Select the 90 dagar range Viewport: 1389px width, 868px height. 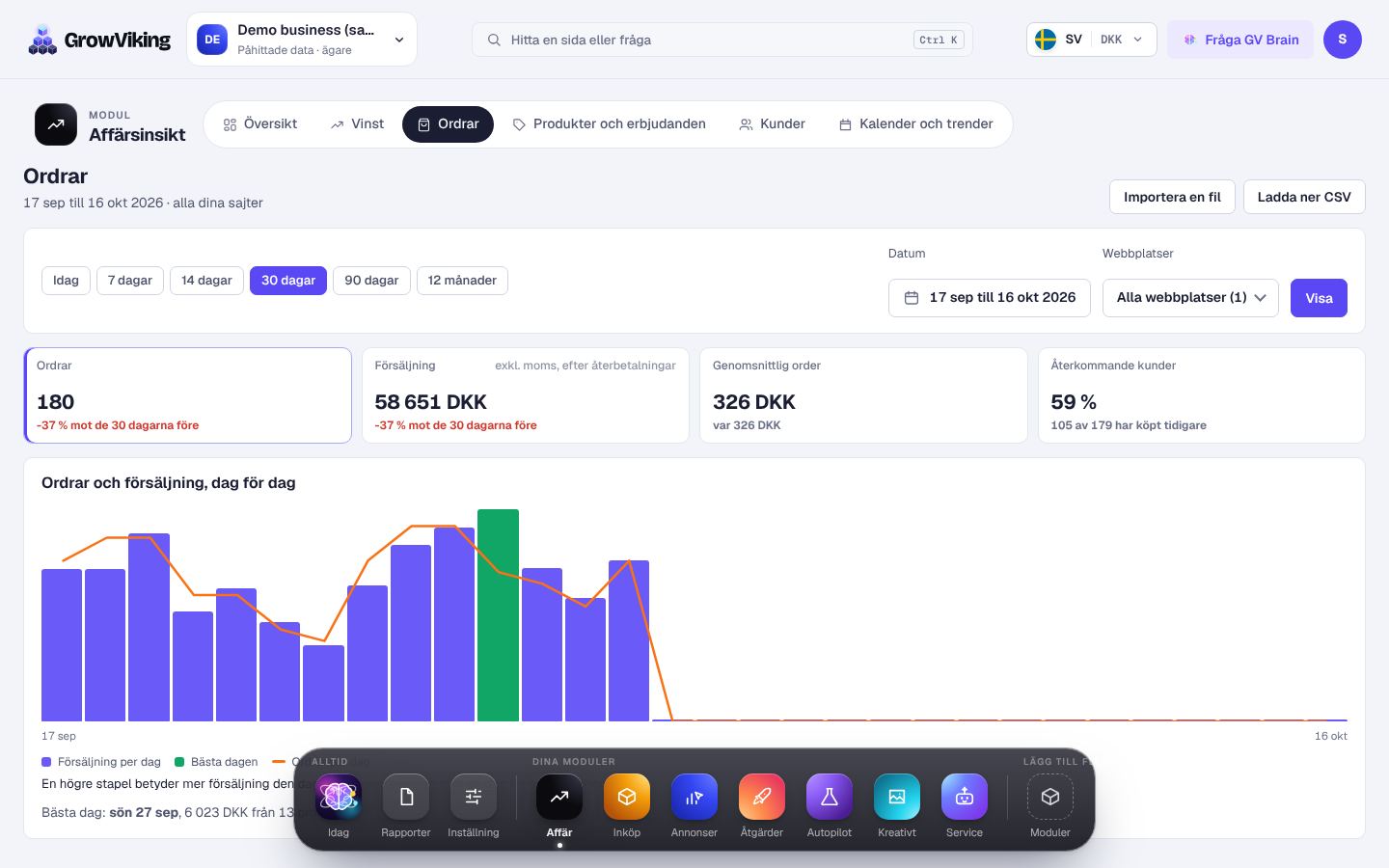click(x=371, y=281)
